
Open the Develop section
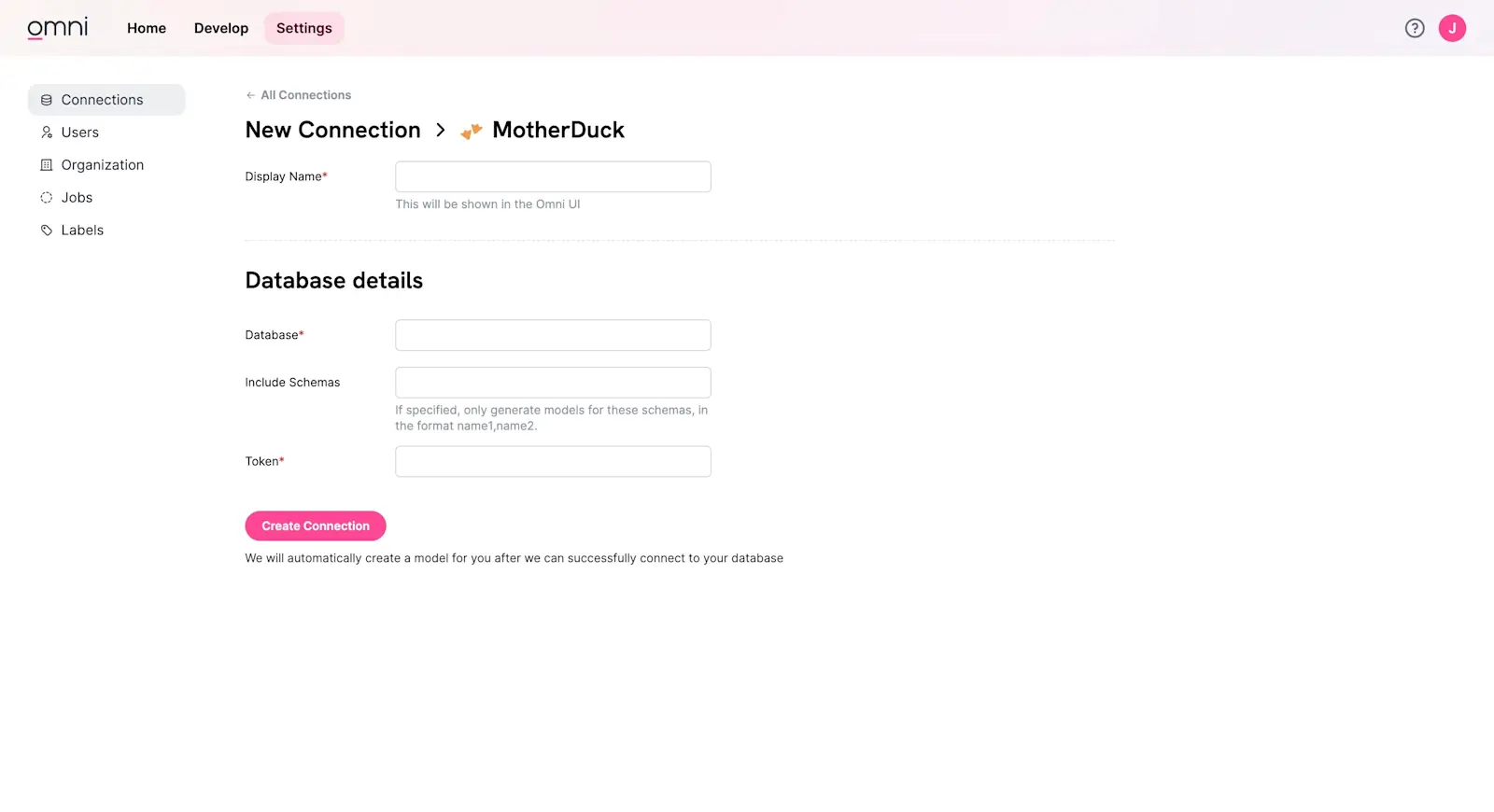[x=220, y=28]
